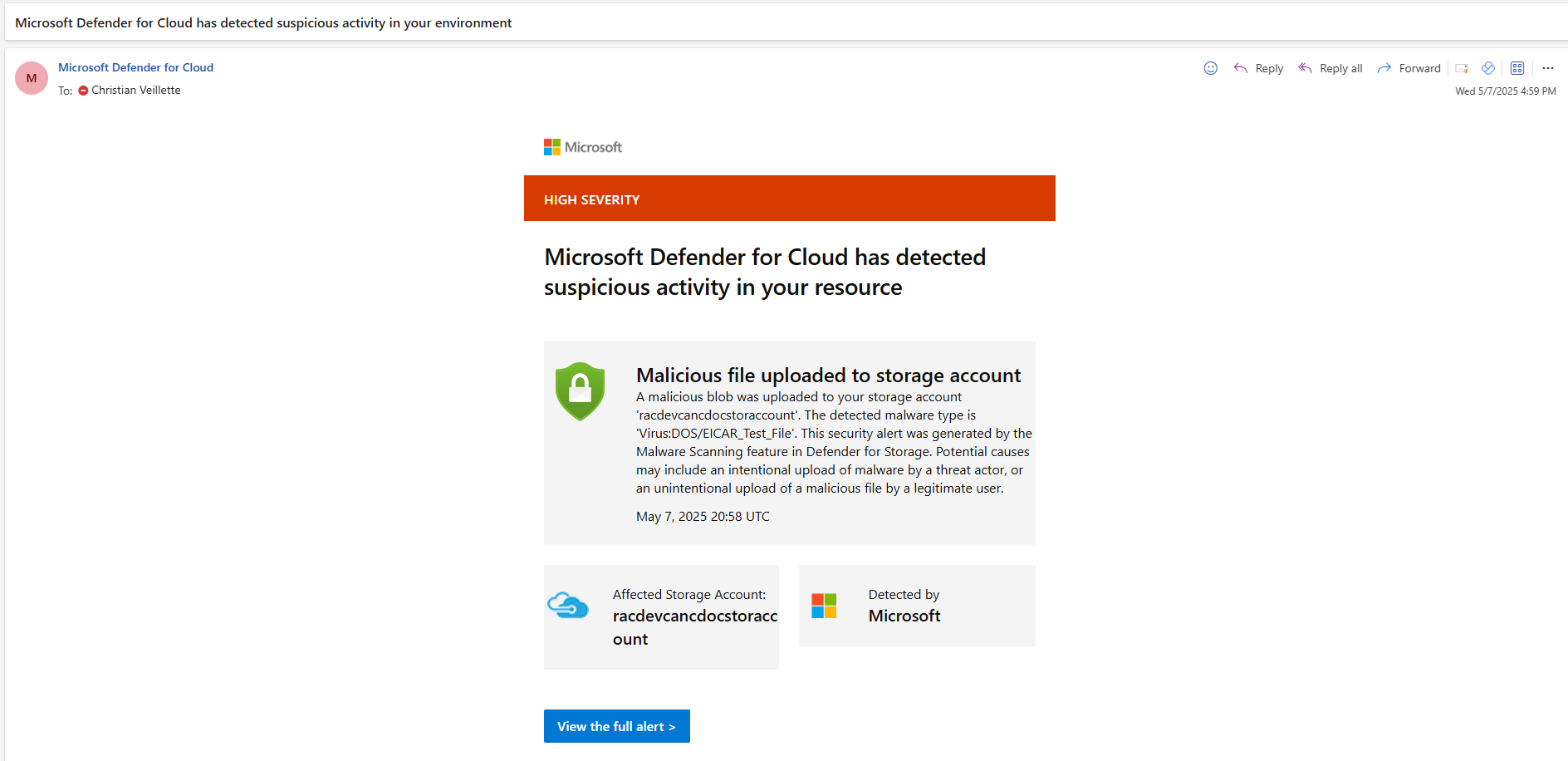Click the Microsoft logo at email top
This screenshot has height=761, width=1568.
583,147
